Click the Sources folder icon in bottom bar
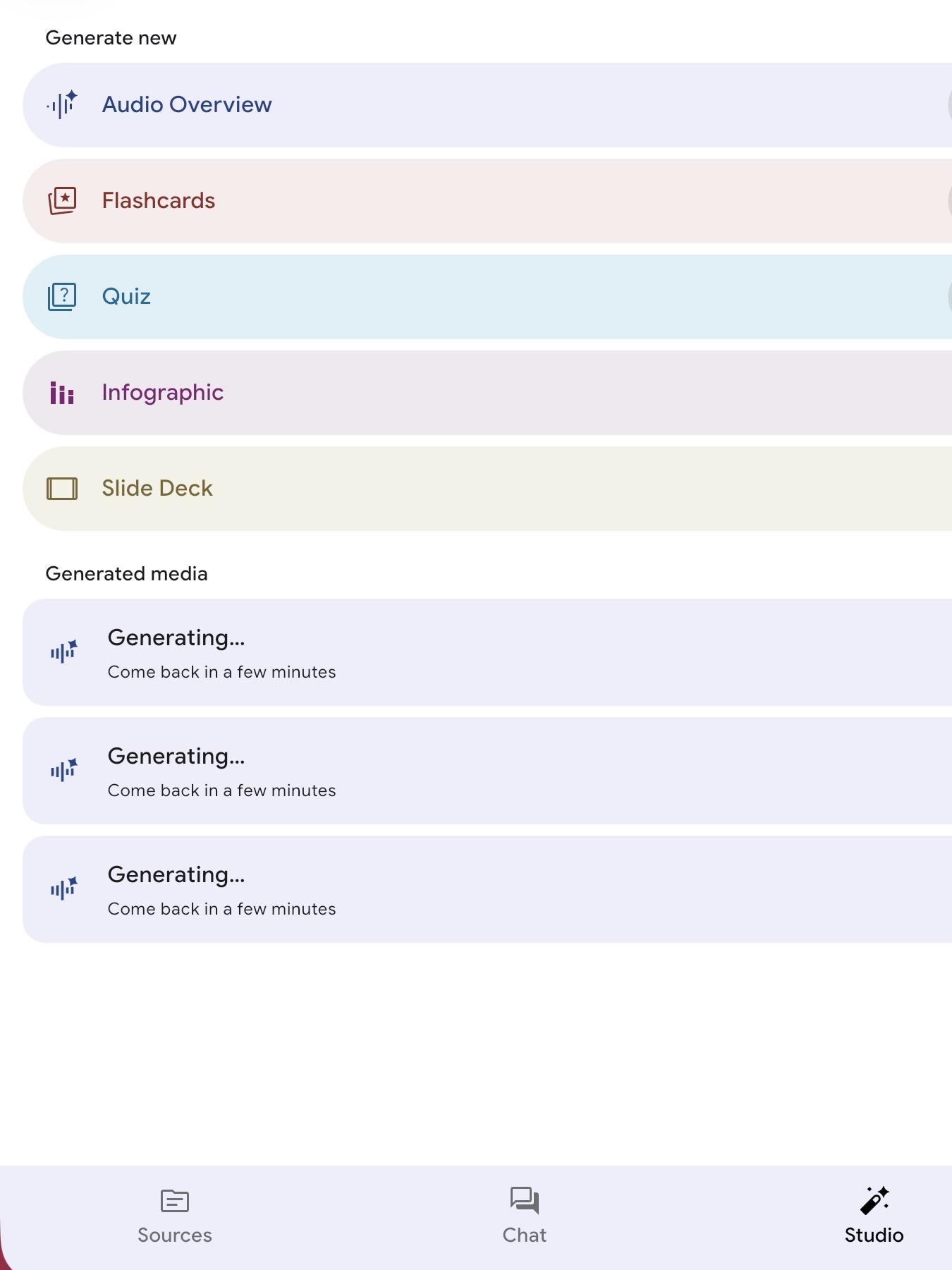The height and width of the screenshot is (1270, 952). [x=174, y=1200]
